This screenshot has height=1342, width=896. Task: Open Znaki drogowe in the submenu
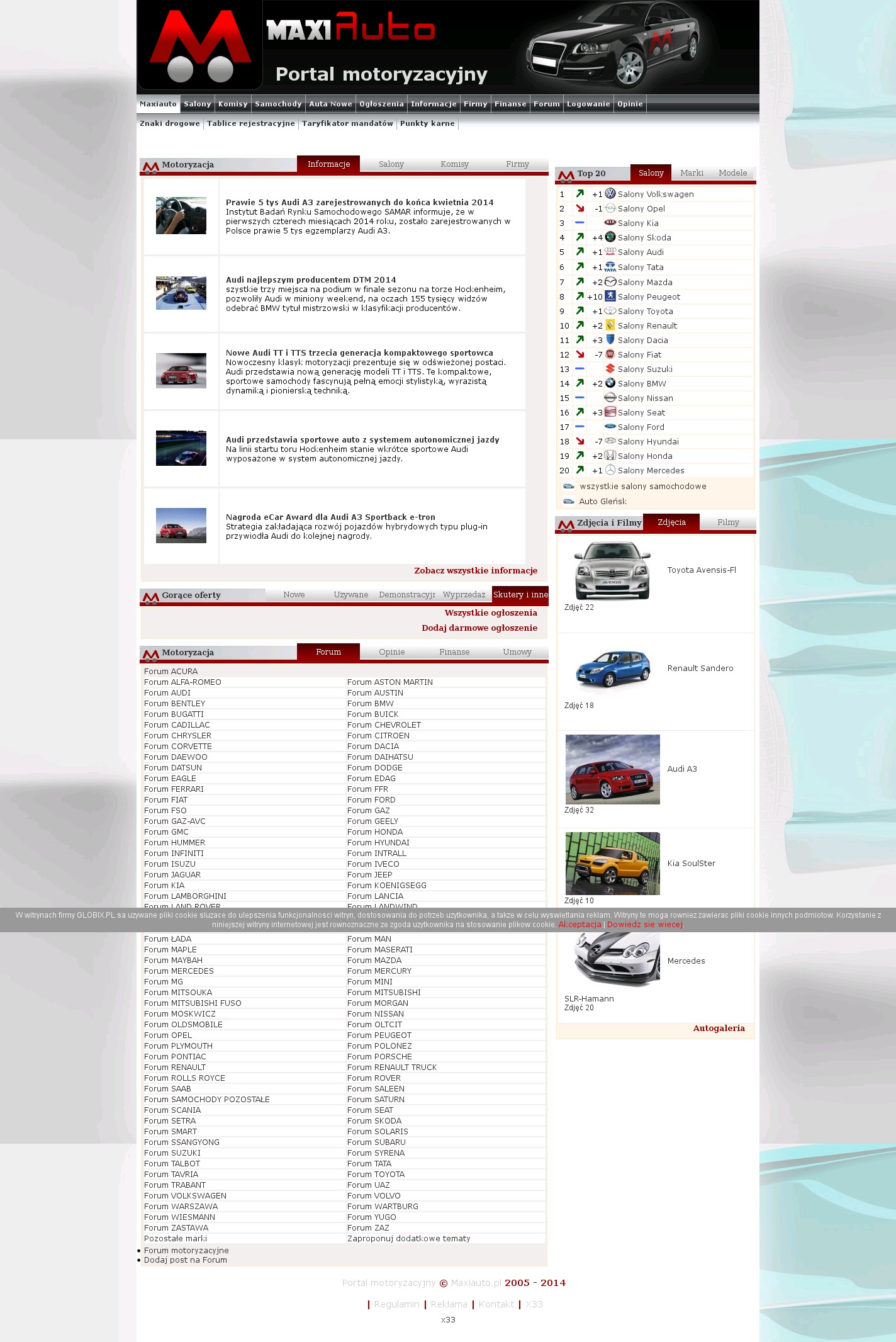click(x=170, y=123)
